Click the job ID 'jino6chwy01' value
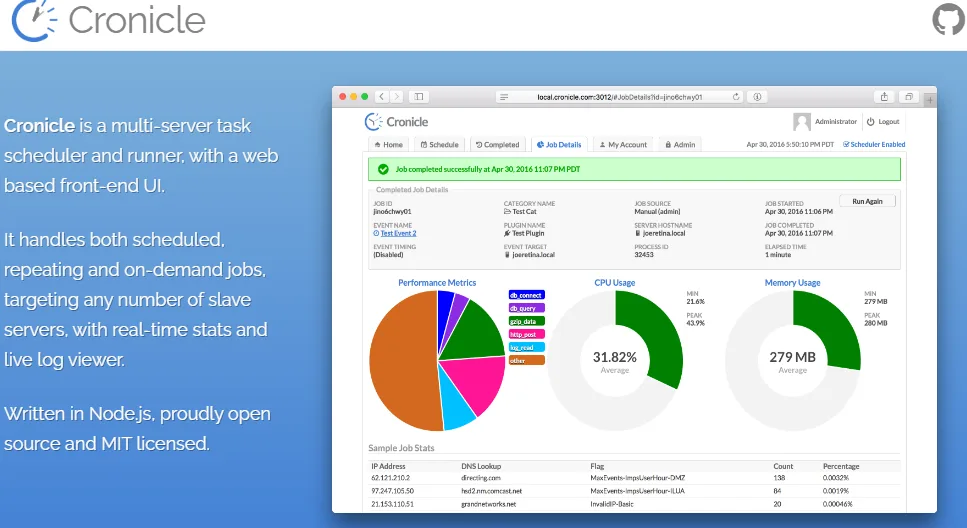 (392, 212)
